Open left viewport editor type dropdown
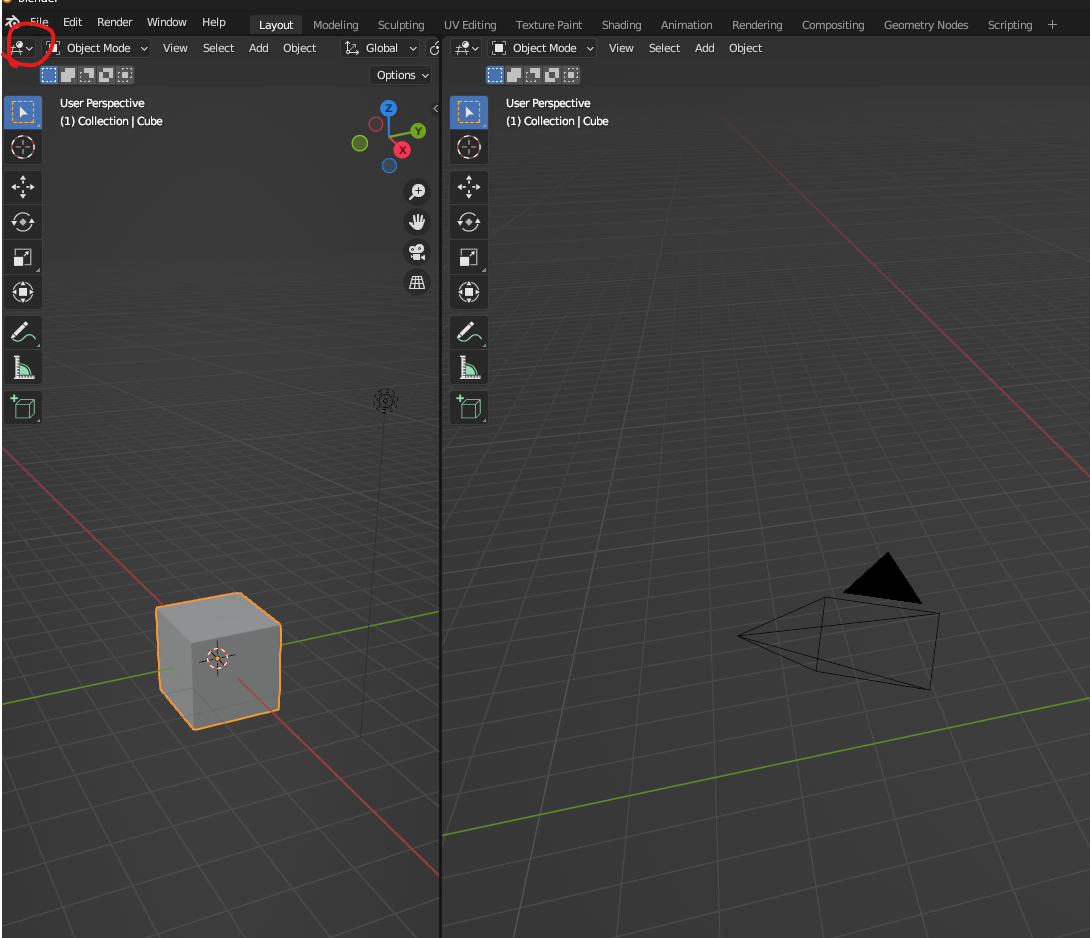The height and width of the screenshot is (938, 1090). click(x=21, y=48)
